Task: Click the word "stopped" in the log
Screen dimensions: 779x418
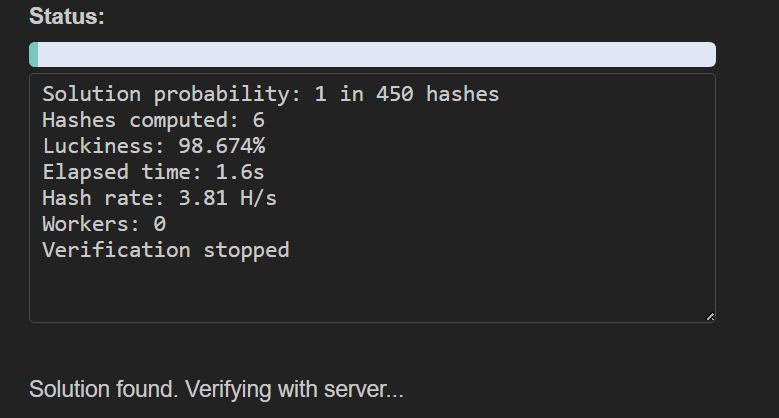Action: pyautogui.click(x=246, y=251)
